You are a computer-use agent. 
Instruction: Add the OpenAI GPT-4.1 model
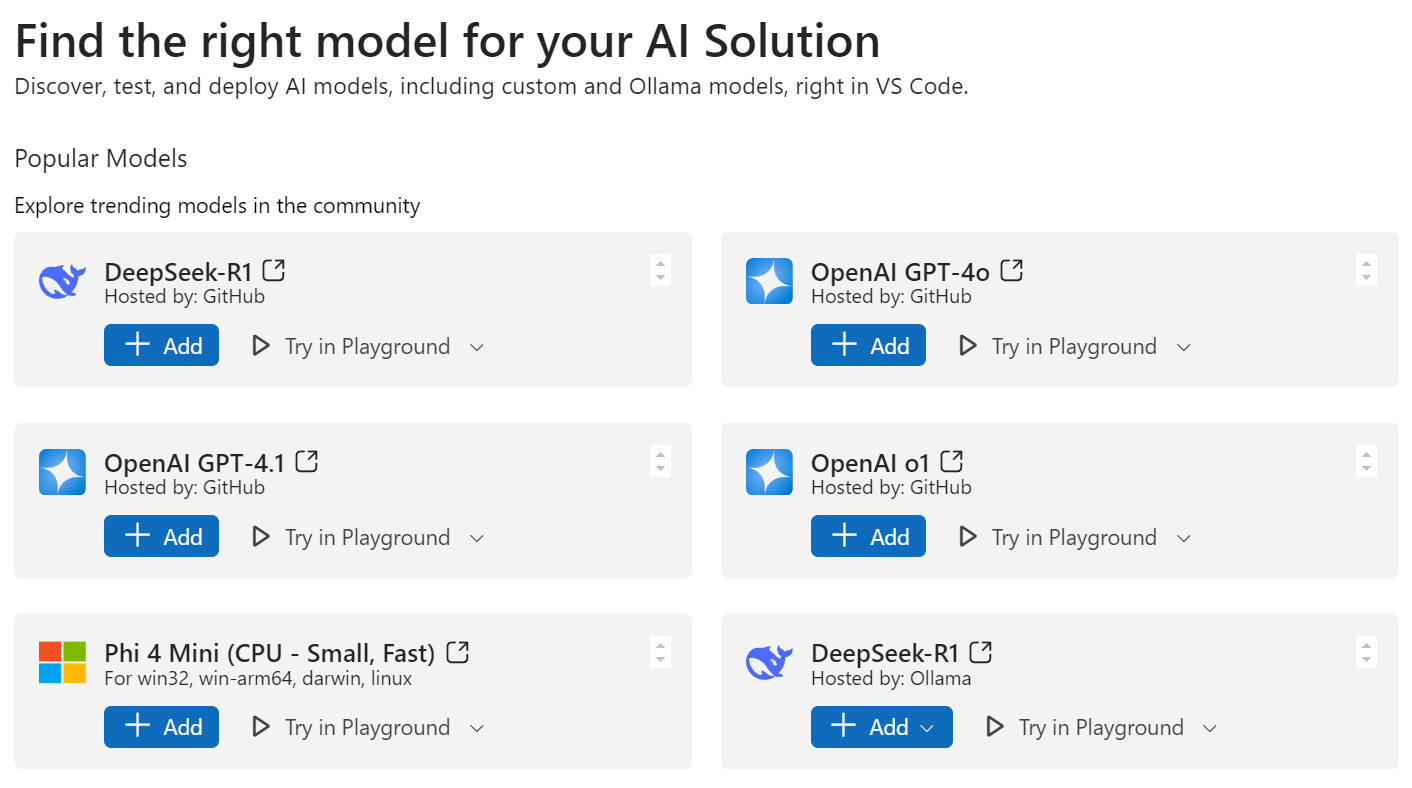point(161,536)
